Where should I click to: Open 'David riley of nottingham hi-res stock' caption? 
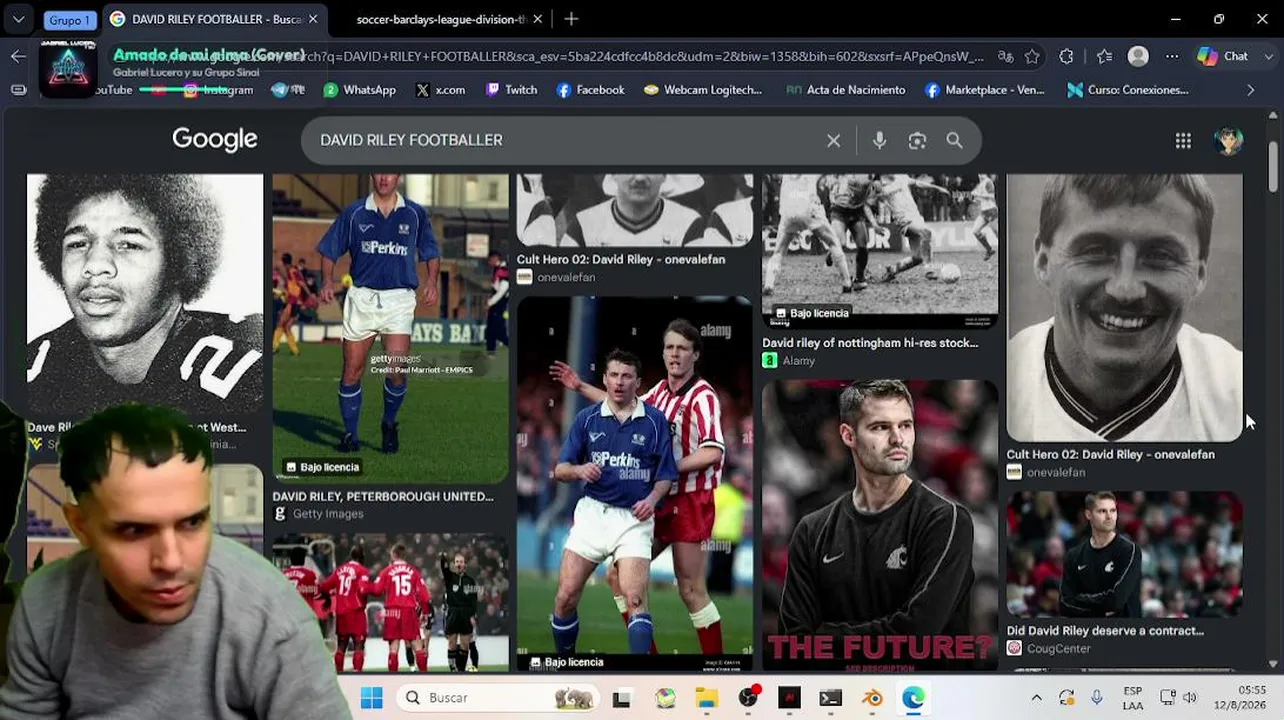pos(870,343)
